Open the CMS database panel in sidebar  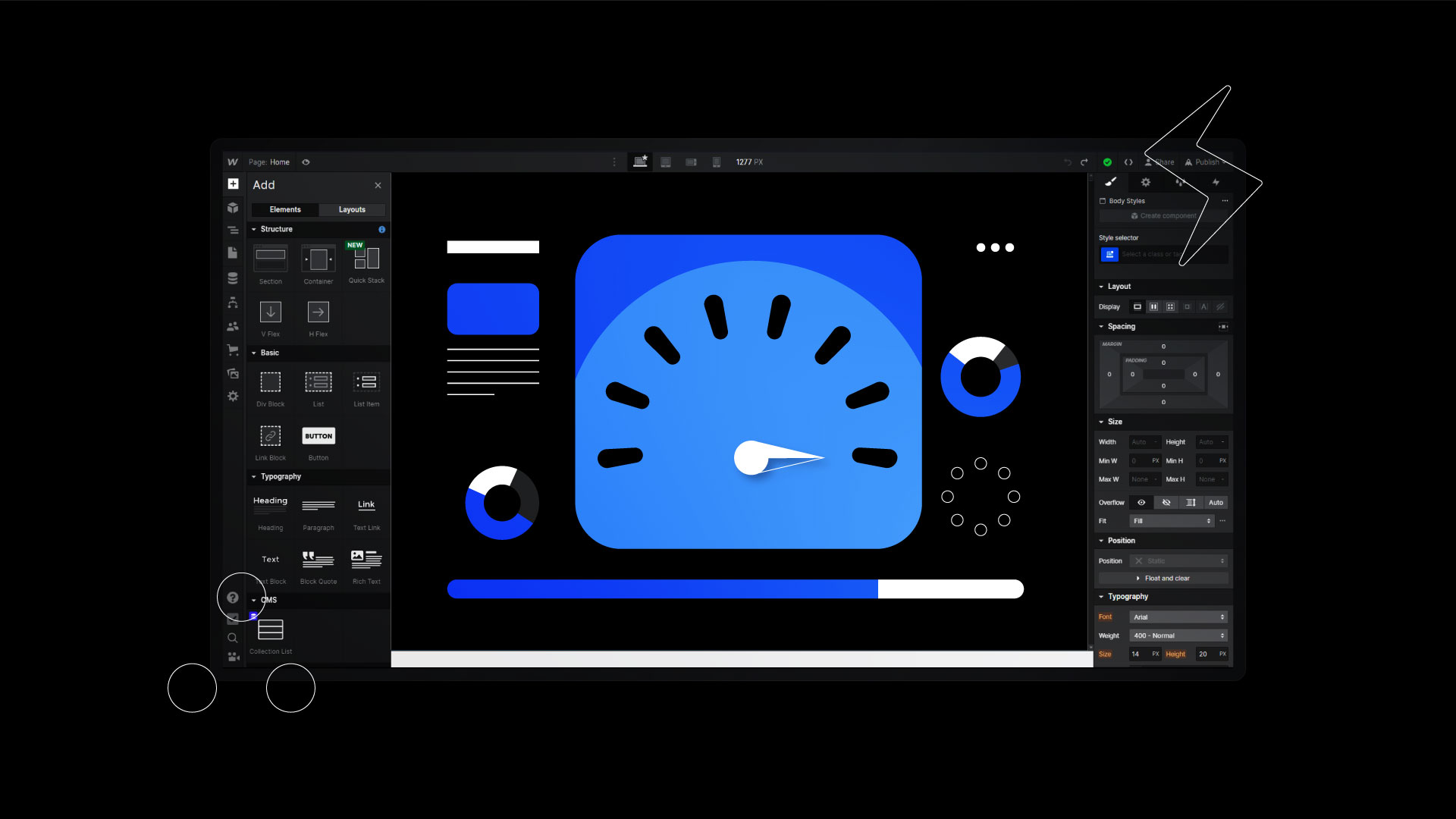point(233,278)
